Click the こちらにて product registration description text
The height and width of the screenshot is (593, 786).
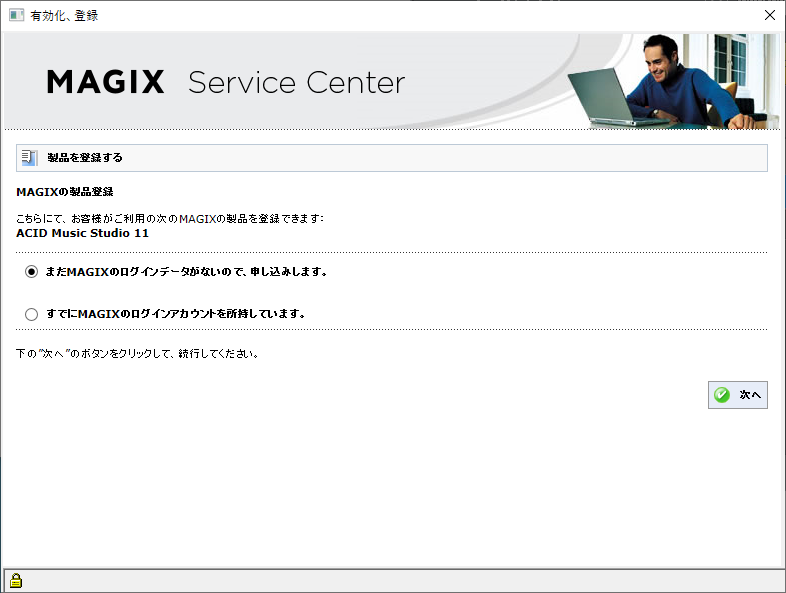pyautogui.click(x=170, y=219)
